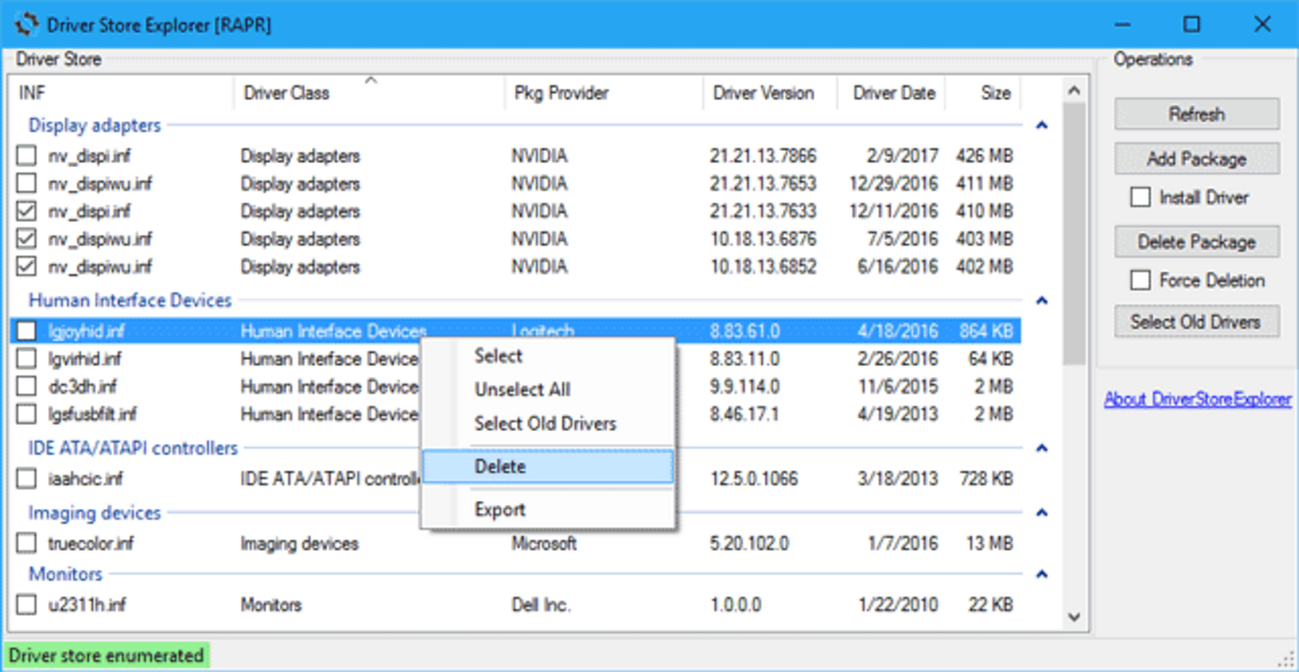Click the Refresh button
This screenshot has height=672, width=1299.
(x=1195, y=113)
